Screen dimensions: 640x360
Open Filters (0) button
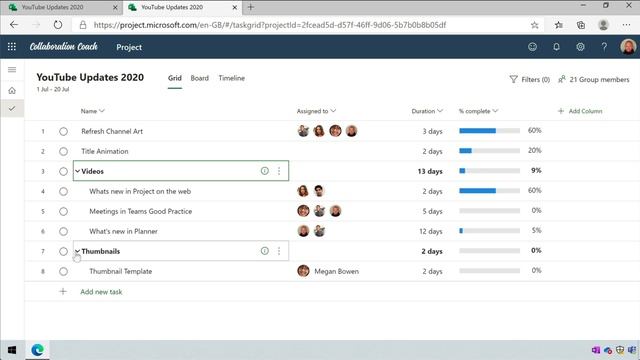[530, 80]
